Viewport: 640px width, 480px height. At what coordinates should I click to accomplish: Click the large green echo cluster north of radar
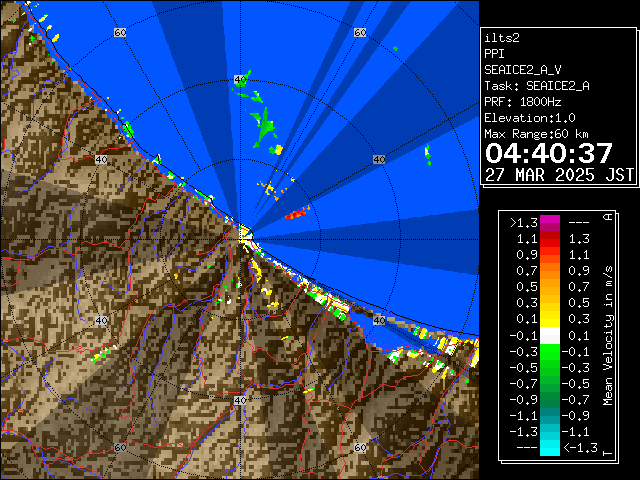(264, 126)
